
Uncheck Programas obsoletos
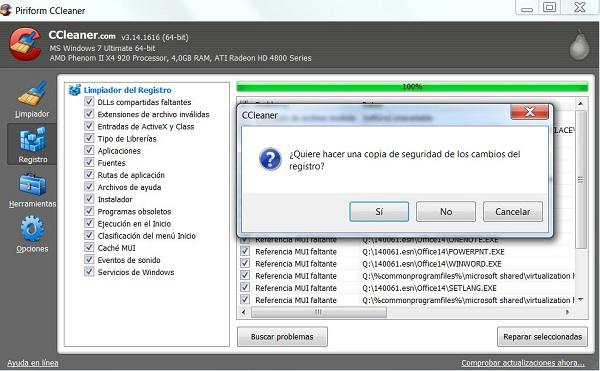[x=89, y=211]
